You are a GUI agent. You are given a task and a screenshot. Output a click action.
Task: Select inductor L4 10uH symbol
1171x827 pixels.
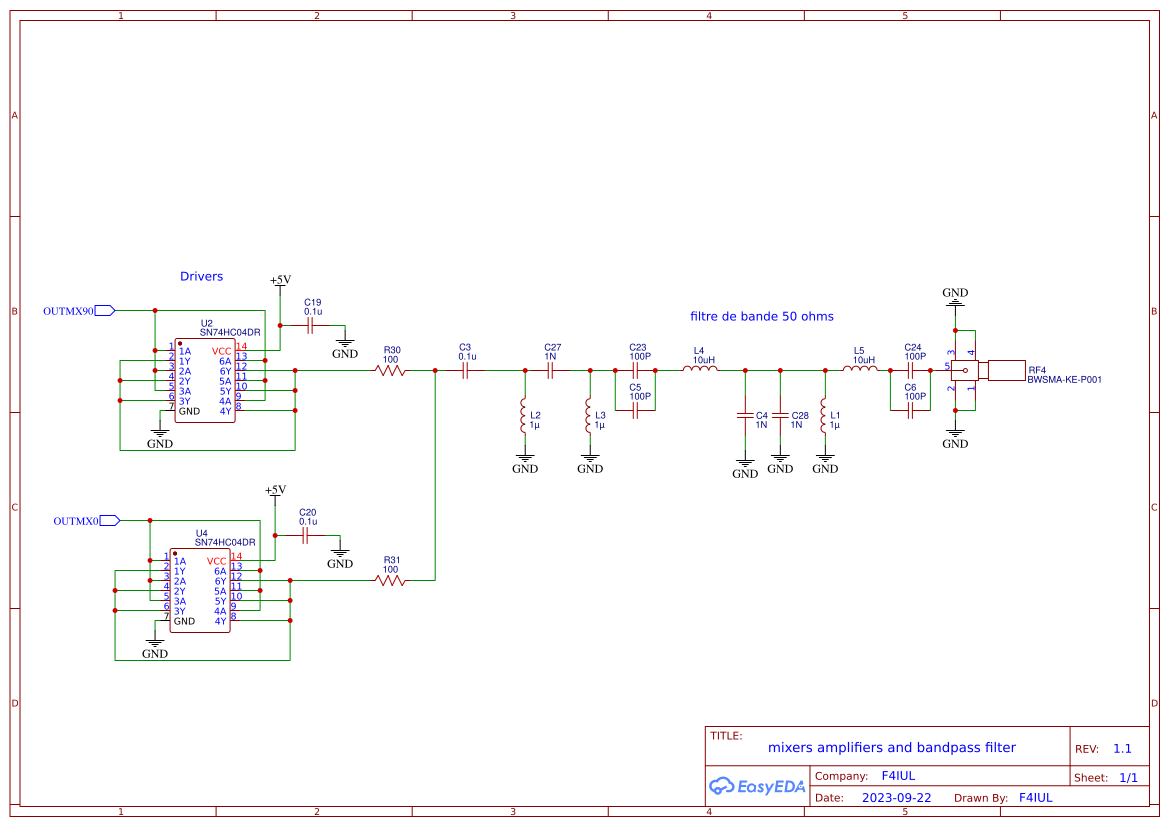pos(700,368)
